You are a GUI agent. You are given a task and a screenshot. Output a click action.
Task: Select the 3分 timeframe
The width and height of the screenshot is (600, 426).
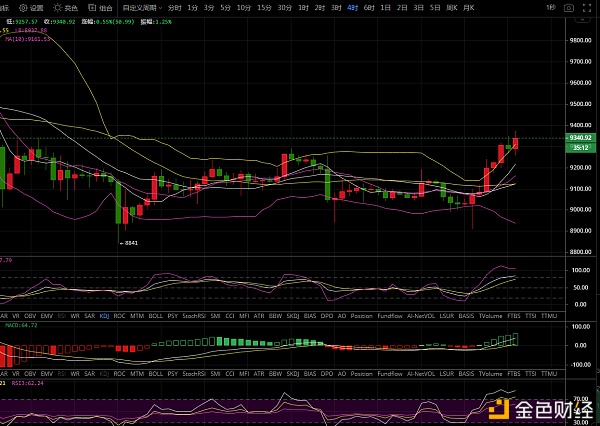tap(209, 8)
